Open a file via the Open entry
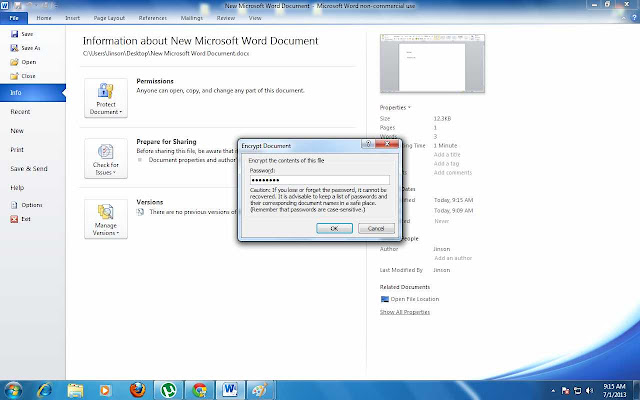The image size is (640, 400). pyautogui.click(x=23, y=62)
